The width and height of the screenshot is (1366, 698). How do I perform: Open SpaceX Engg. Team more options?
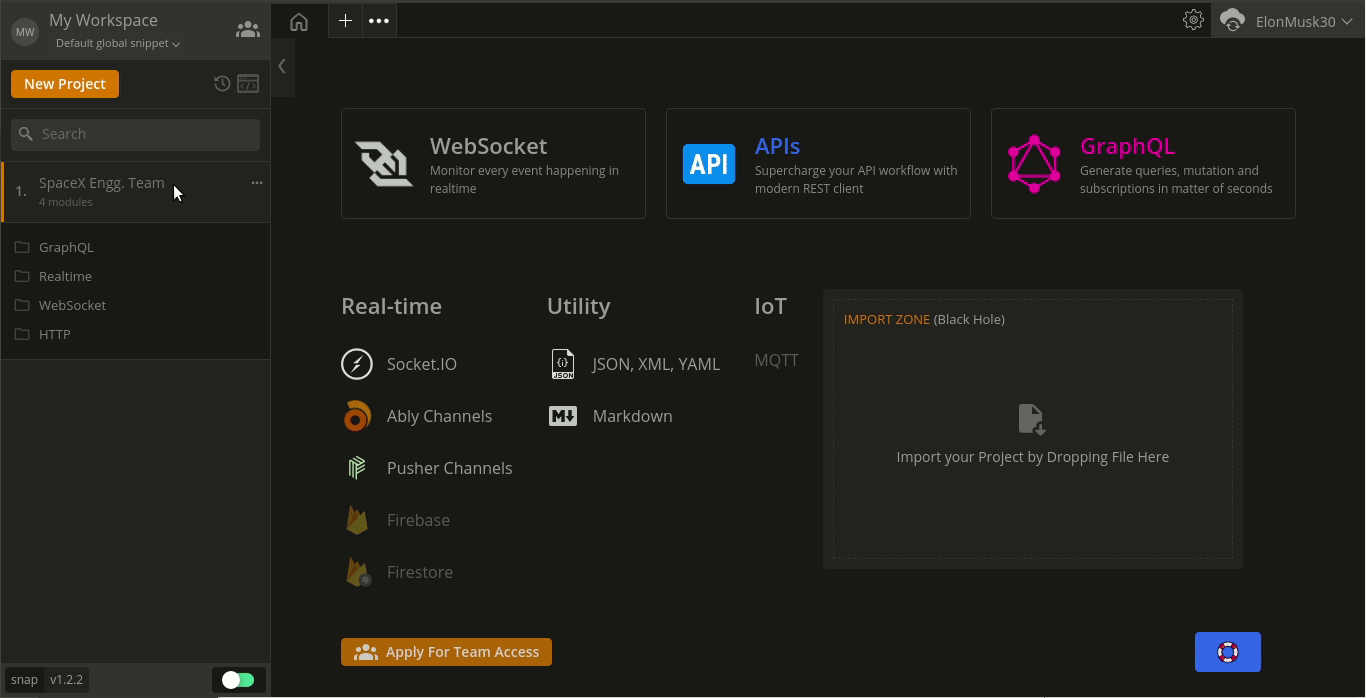coord(257,183)
